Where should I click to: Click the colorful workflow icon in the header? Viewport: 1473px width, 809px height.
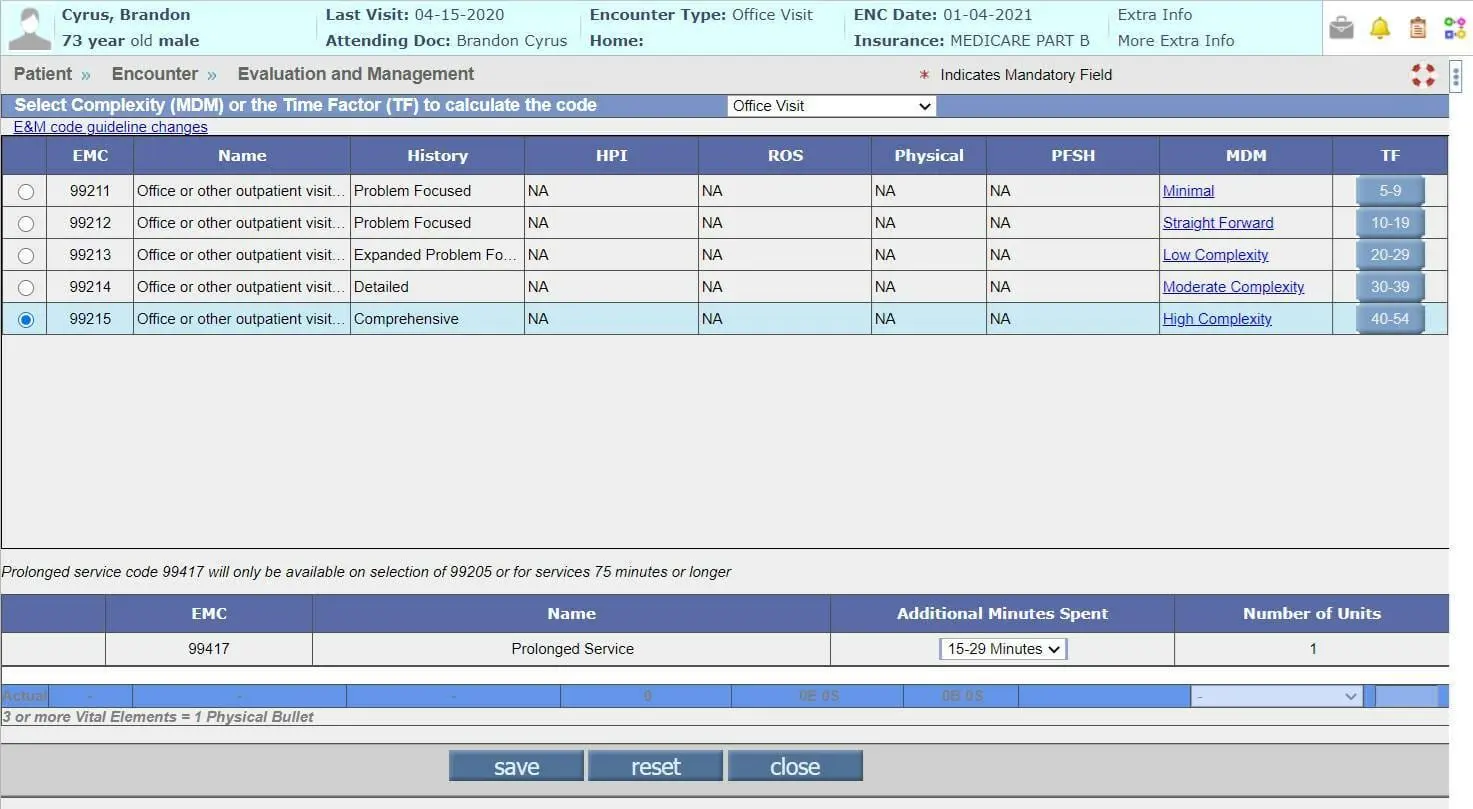(1454, 27)
